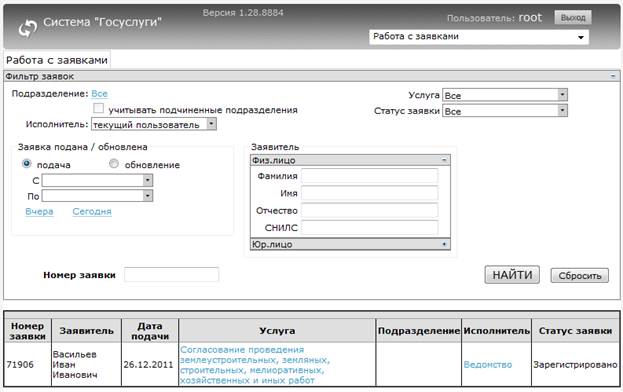Click request number 71906 cell
623x392 pixels.
click(x=27, y=365)
